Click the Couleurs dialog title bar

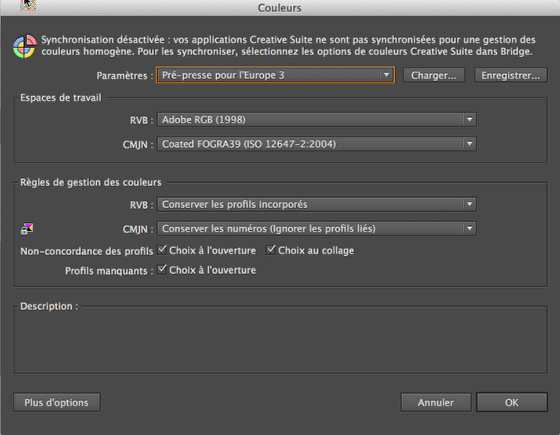[x=280, y=8]
